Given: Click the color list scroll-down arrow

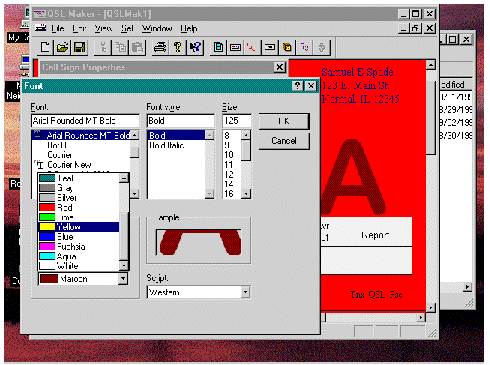Looking at the screenshot, I should pos(124,266).
